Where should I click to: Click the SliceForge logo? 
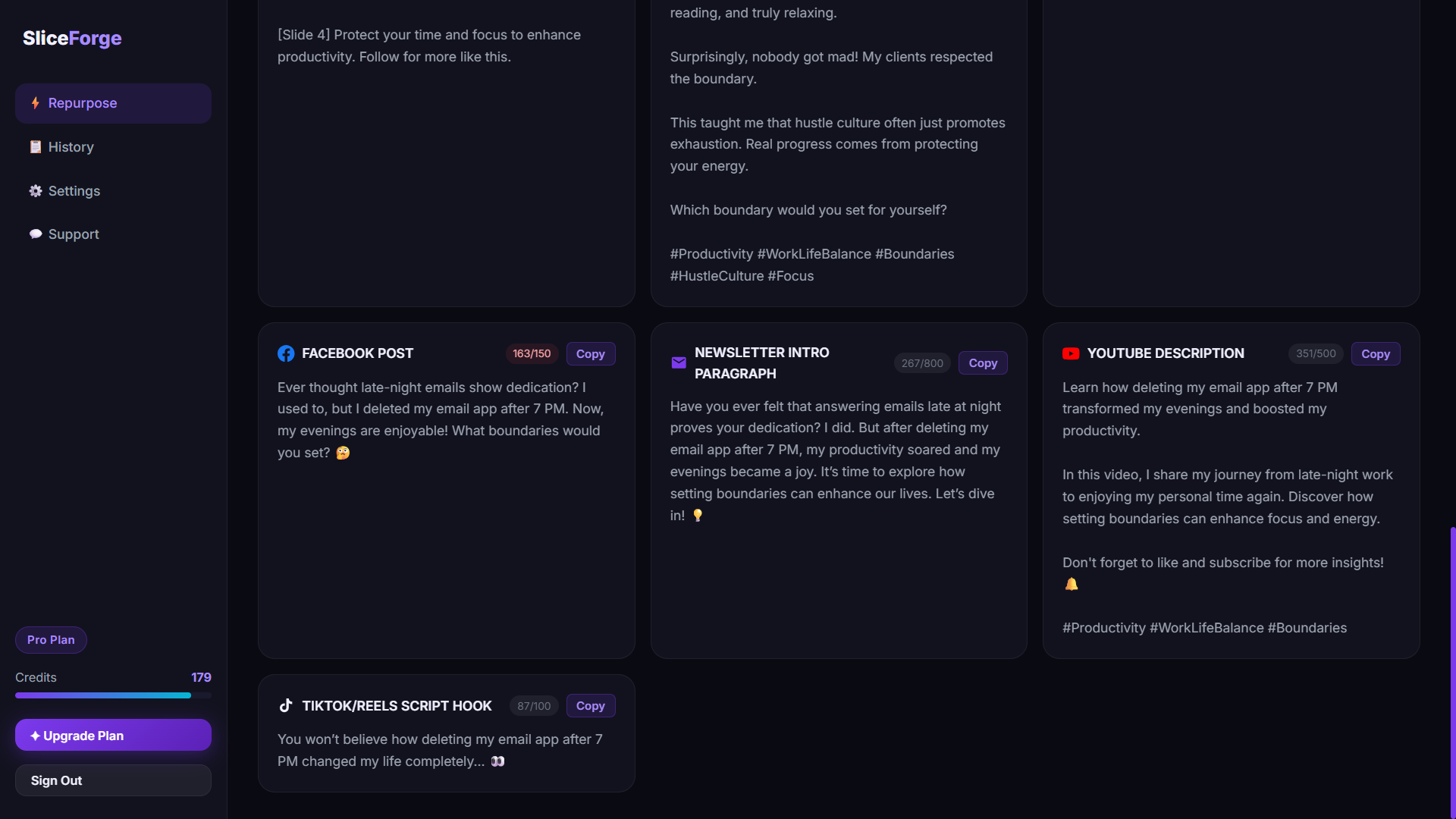72,38
